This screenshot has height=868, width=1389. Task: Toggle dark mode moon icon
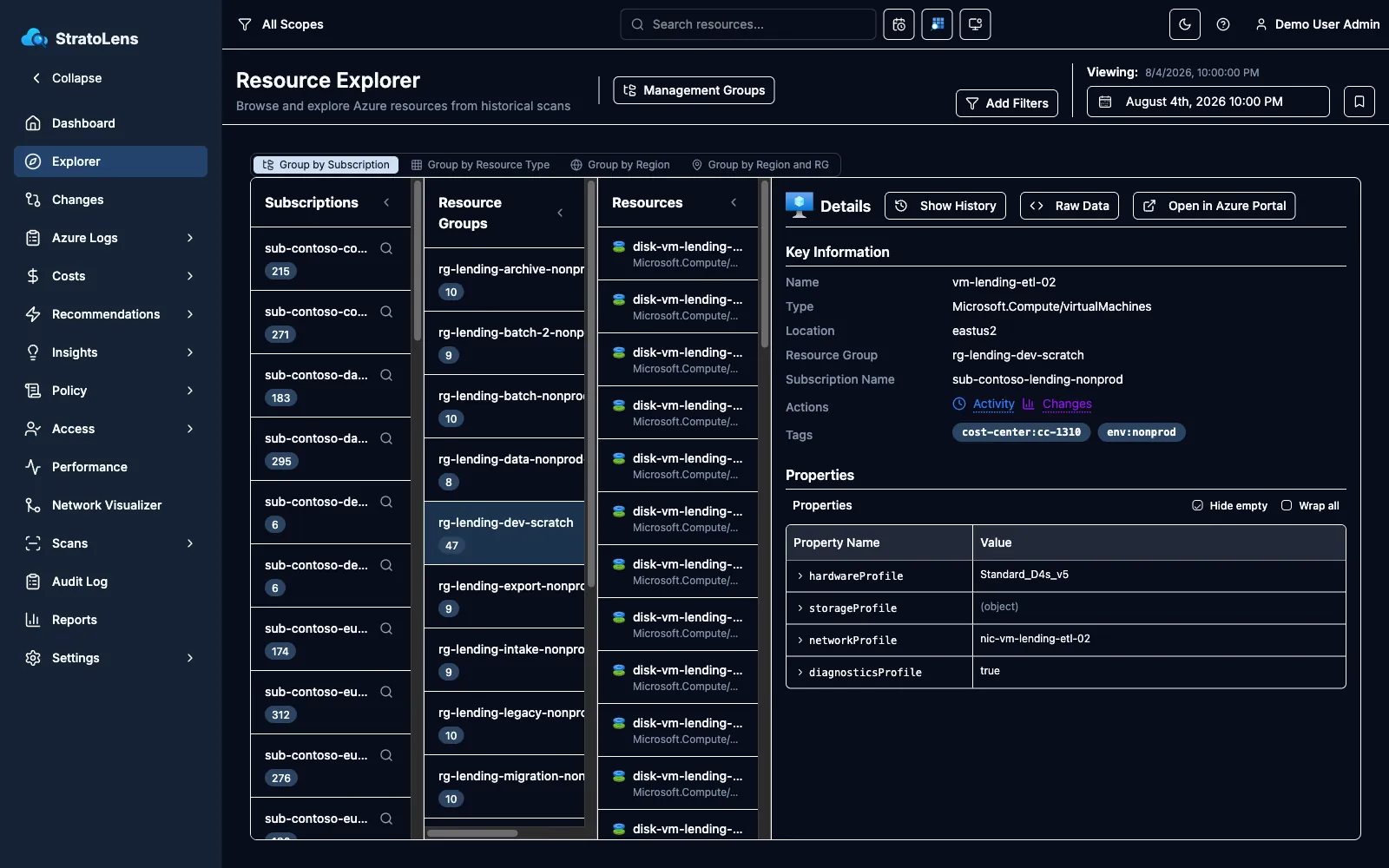click(1185, 24)
